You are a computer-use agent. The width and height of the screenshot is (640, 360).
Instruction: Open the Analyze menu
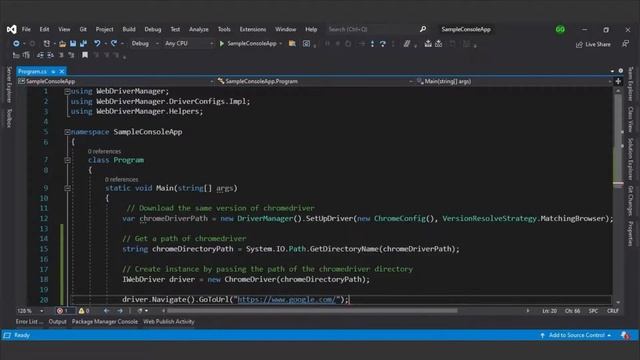point(199,29)
